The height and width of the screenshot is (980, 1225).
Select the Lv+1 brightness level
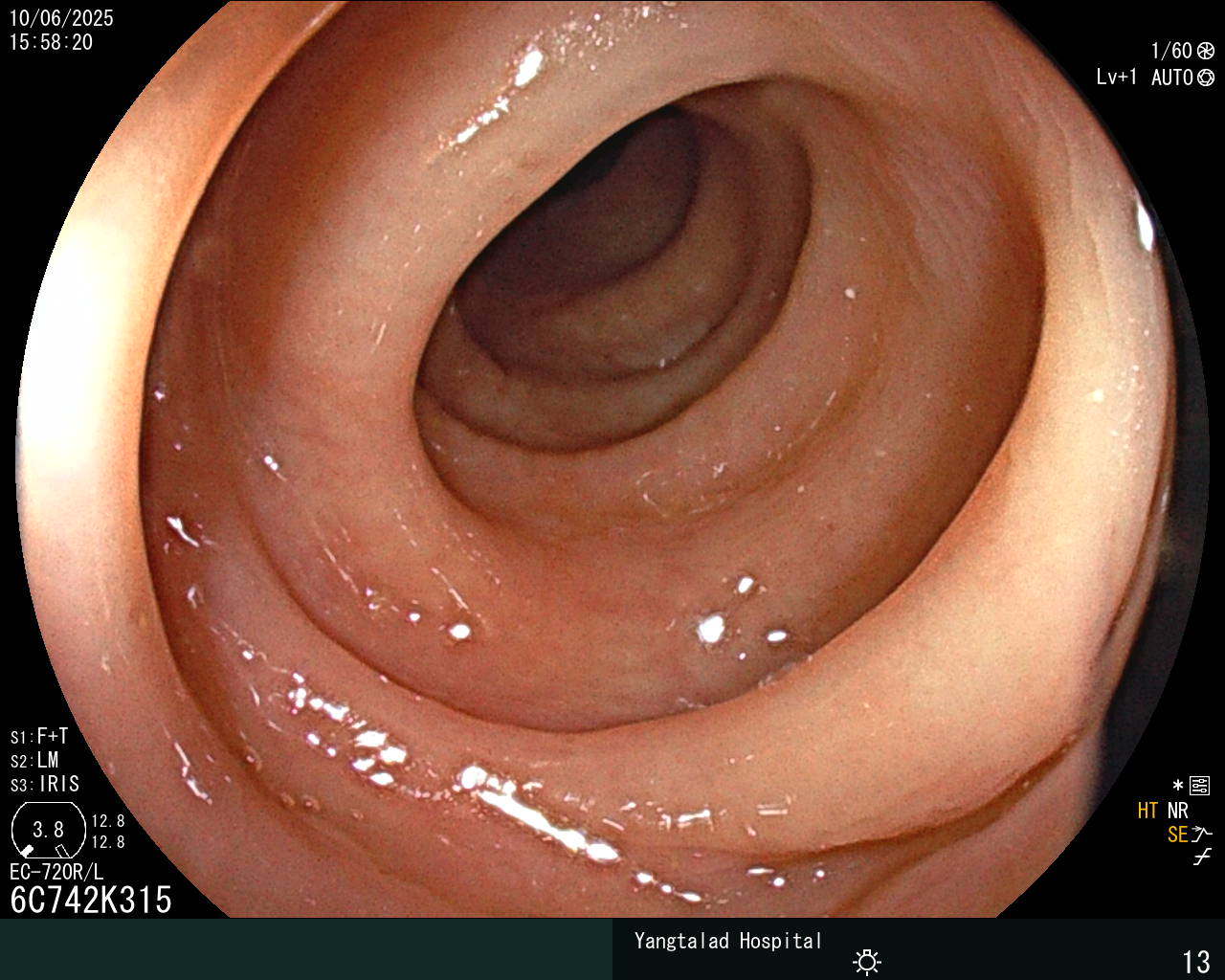(x=1117, y=78)
